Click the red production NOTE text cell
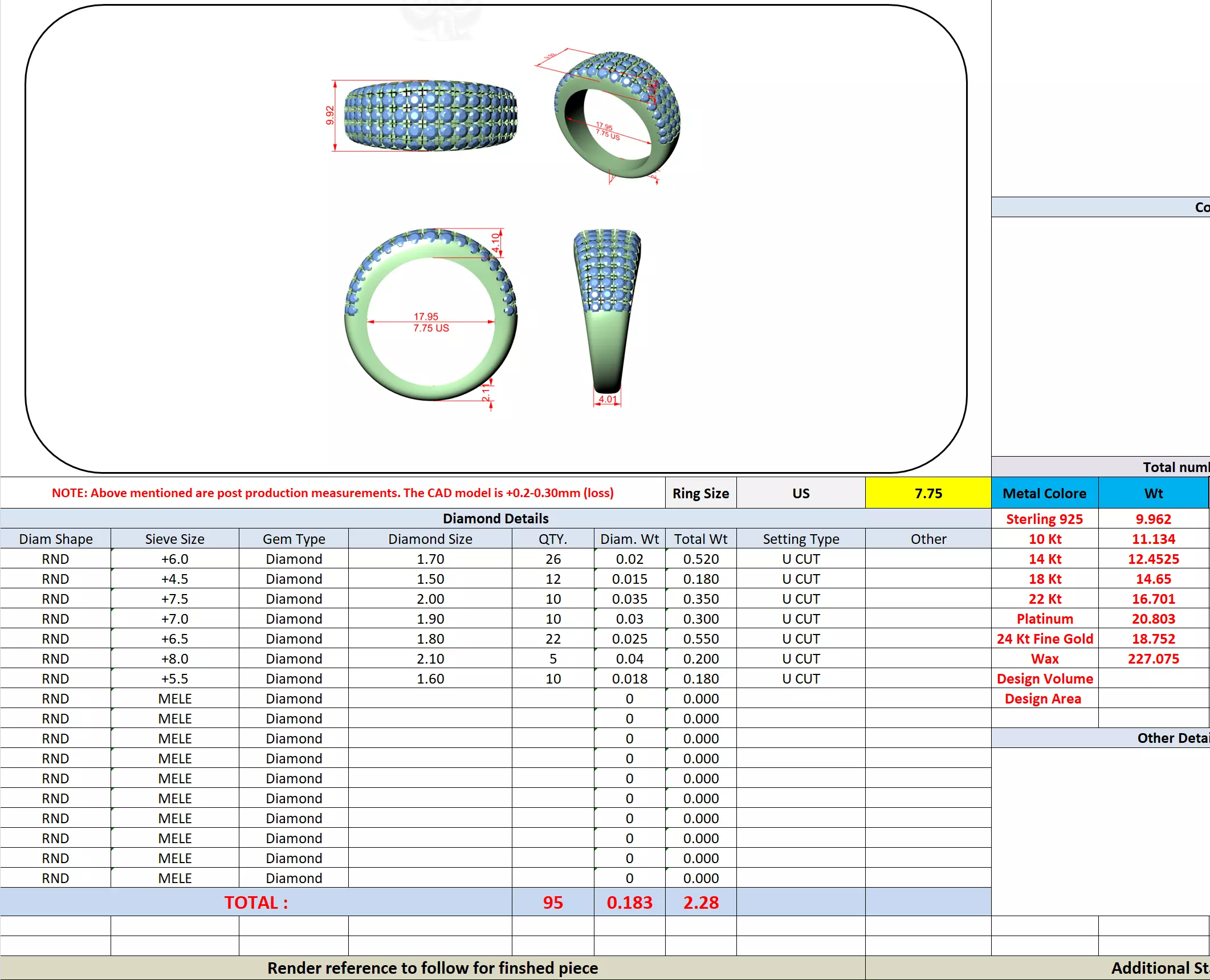This screenshot has height=980, width=1210. point(332,493)
